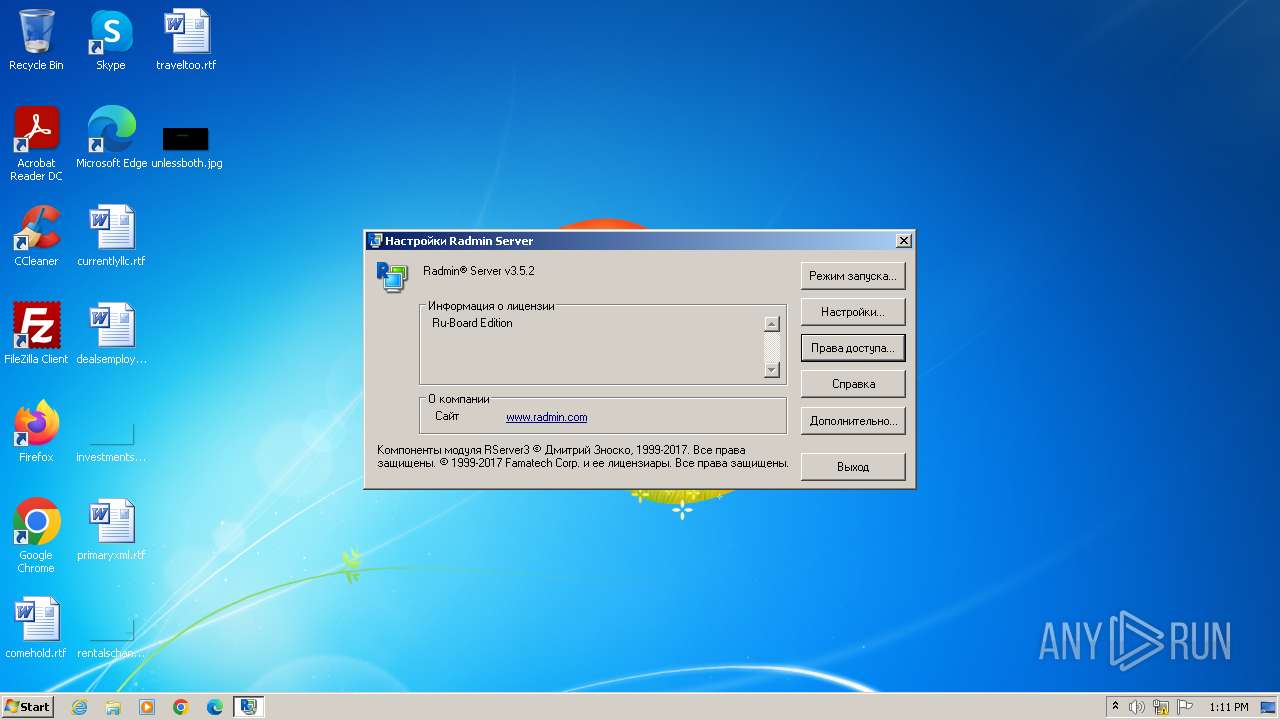1280x720 pixels.
Task: Click the dialog title bar Radmin icon
Action: pyautogui.click(x=375, y=241)
